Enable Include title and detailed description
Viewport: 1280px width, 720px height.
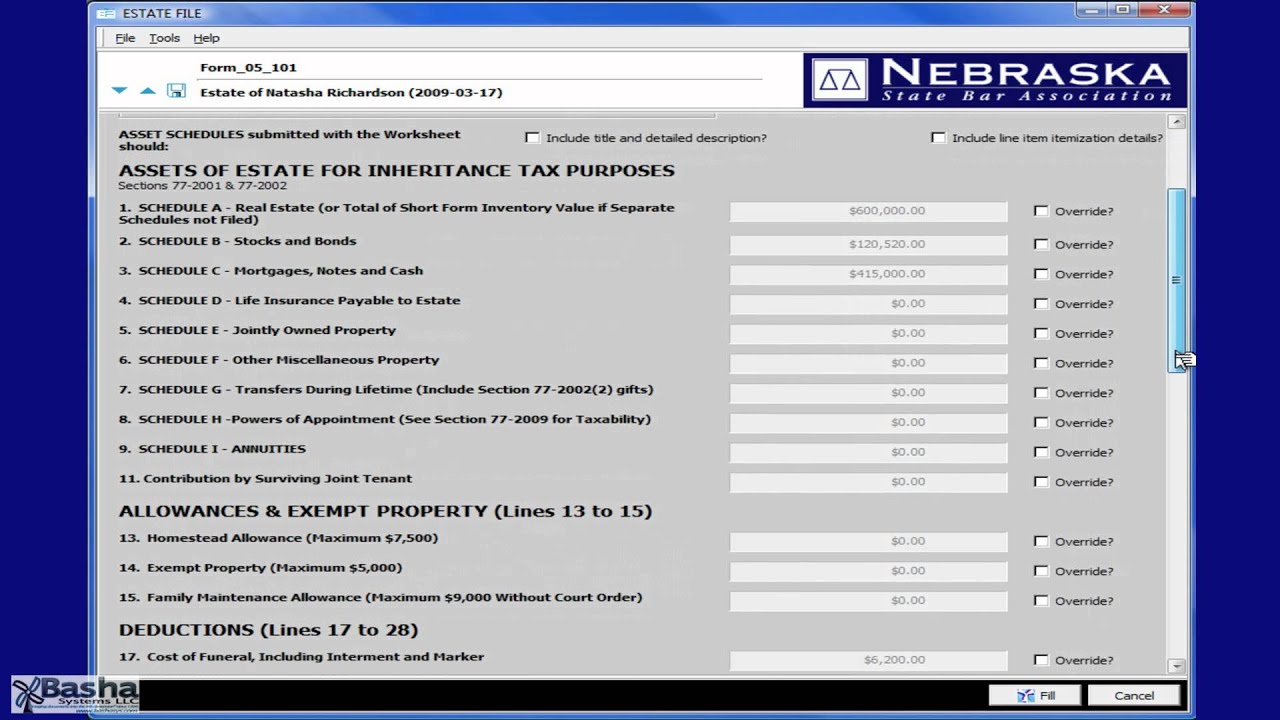tap(532, 138)
